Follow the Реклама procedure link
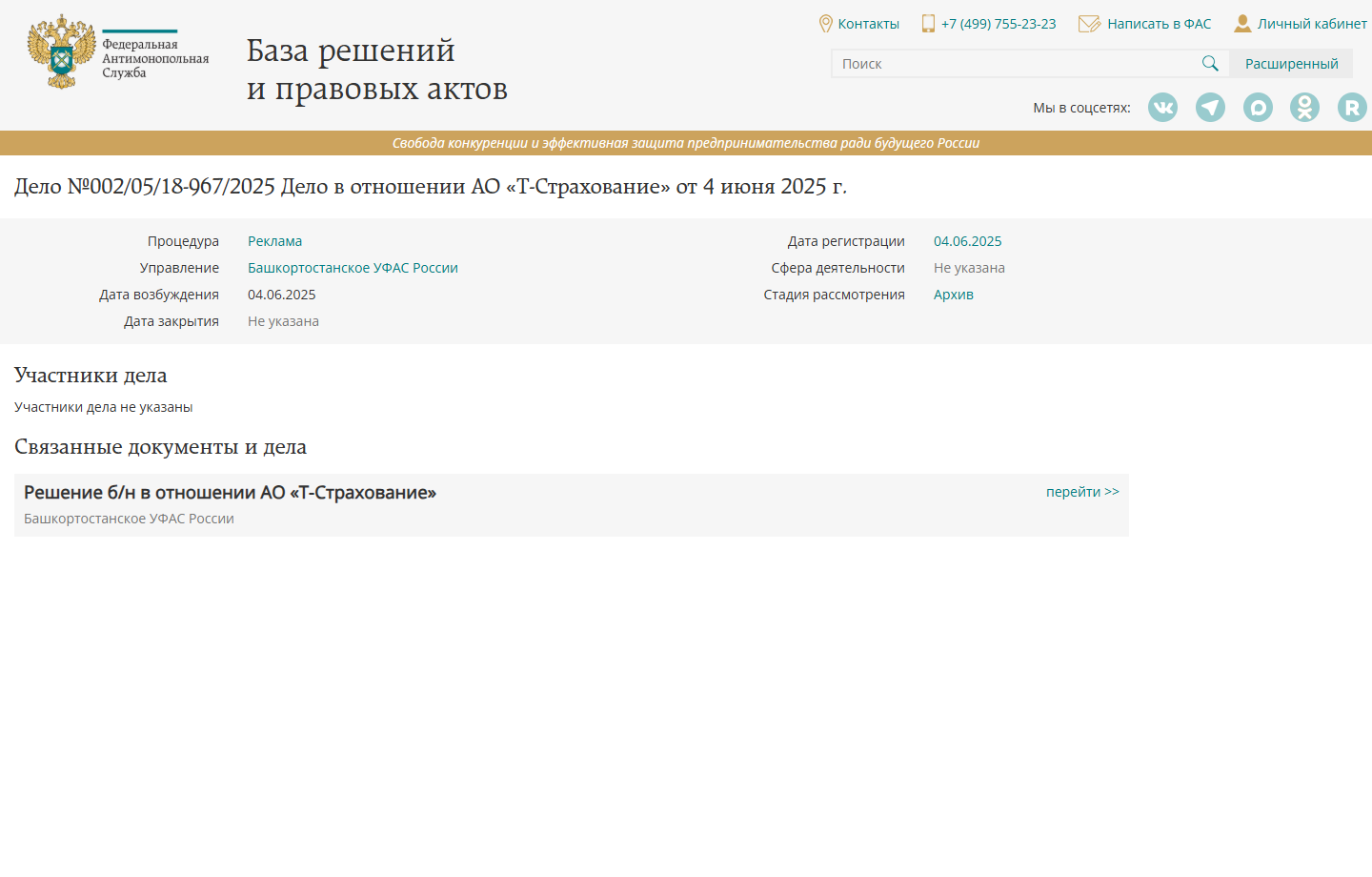The image size is (1372, 877). pyautogui.click(x=274, y=241)
